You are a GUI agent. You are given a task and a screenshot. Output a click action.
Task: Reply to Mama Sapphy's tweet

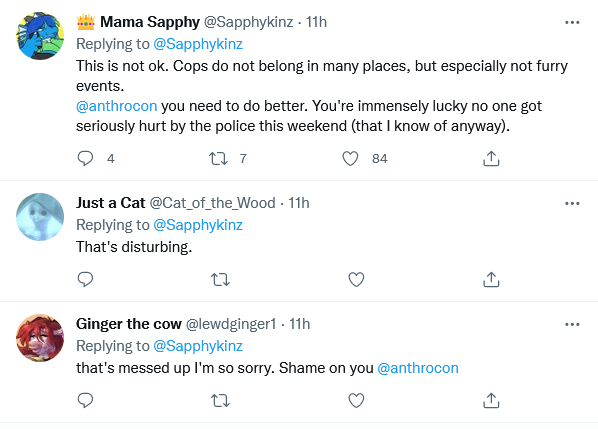pos(85,158)
